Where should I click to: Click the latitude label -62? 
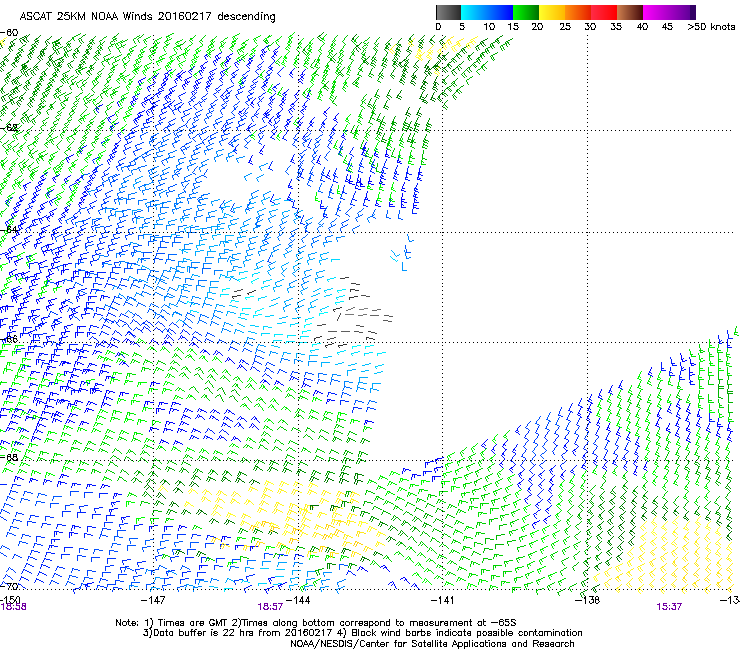point(9,127)
